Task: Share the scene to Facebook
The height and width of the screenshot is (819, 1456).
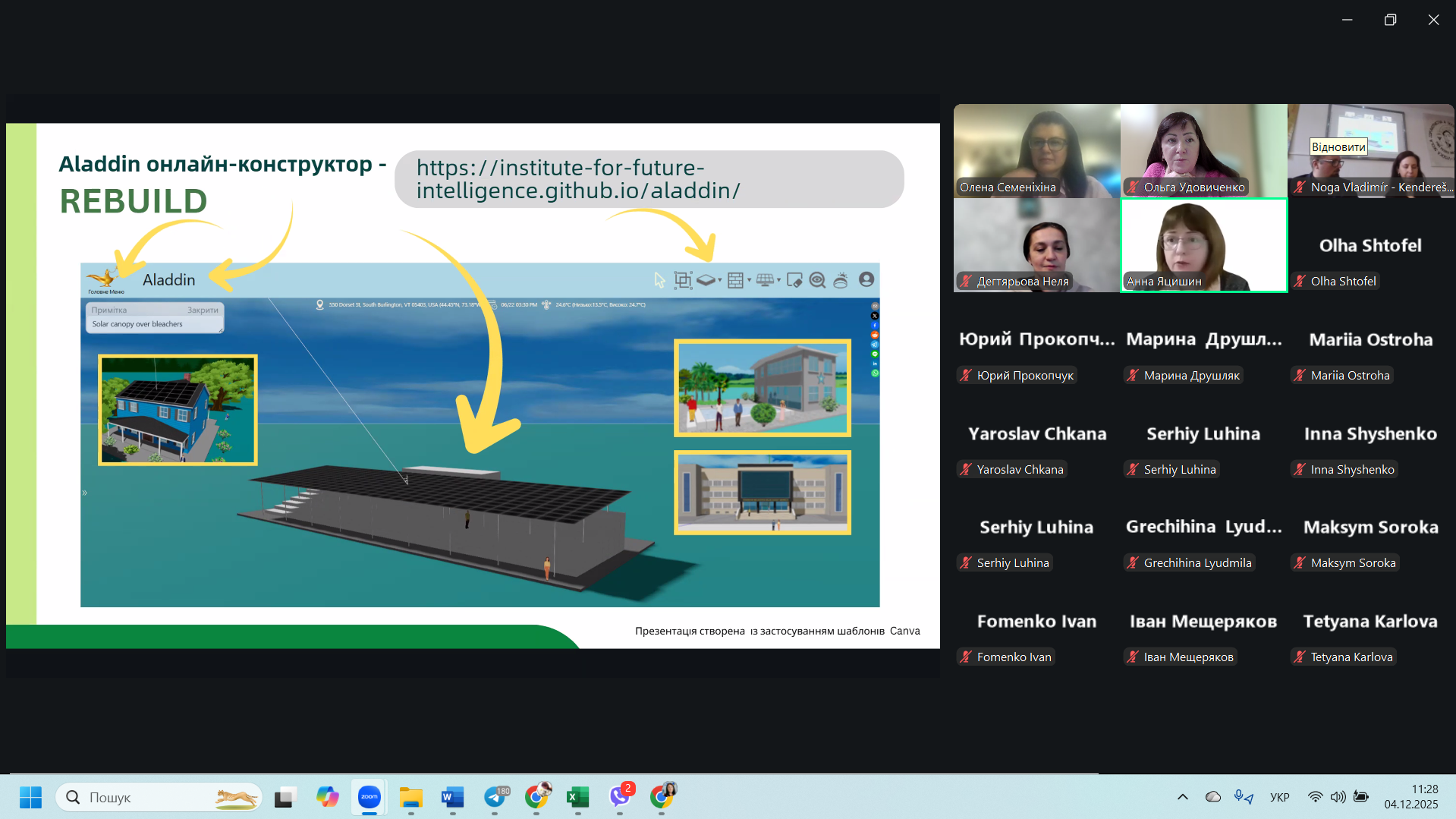Action: [x=874, y=325]
